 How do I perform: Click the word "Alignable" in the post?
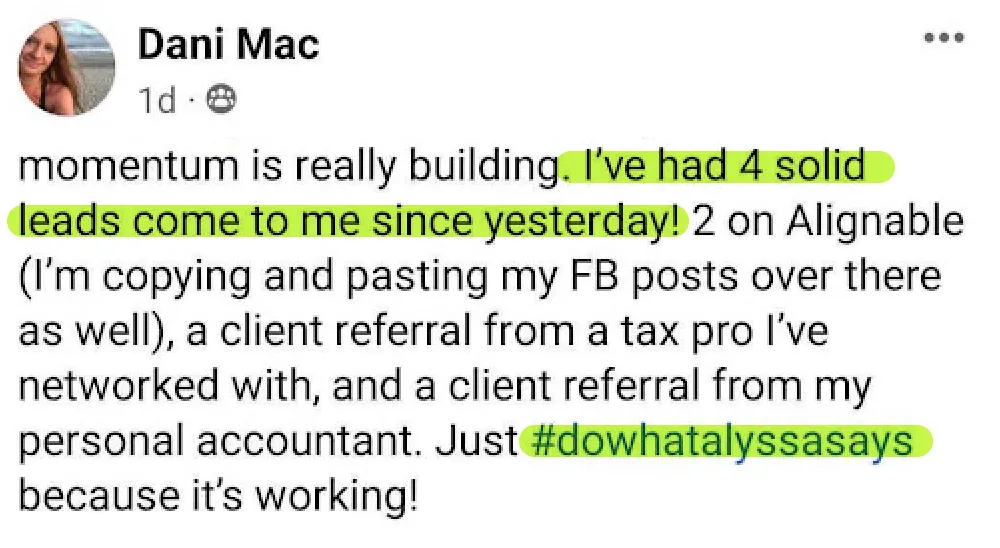pos(874,222)
